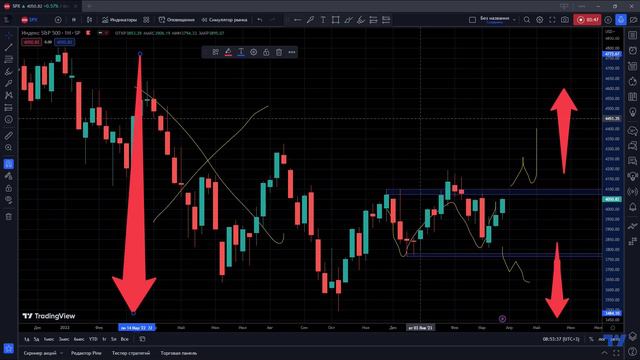Open help question mark icon bottom right
Image resolution: width=640 pixels, height=360 pixels.
[x=633, y=351]
